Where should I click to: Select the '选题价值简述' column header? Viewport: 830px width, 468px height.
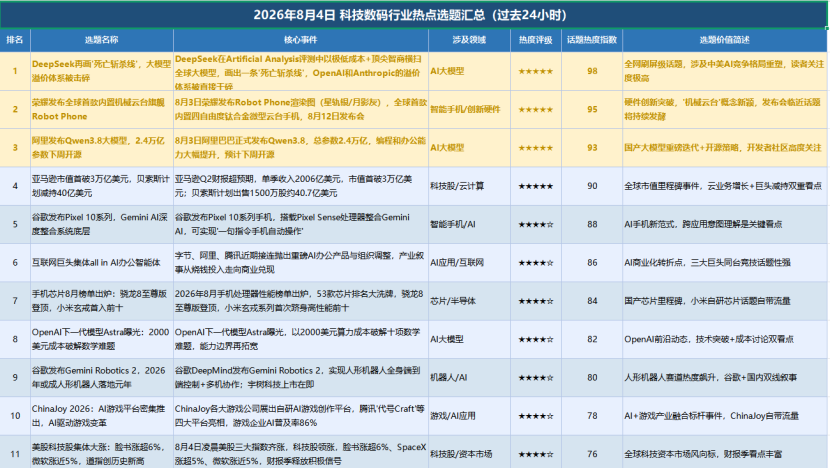725,40
